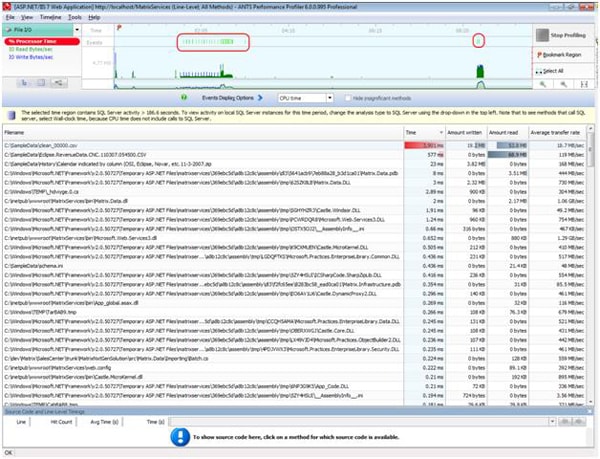Click the red bookmark flag on timeline
The height and width of the screenshot is (459, 600).
point(119,28)
